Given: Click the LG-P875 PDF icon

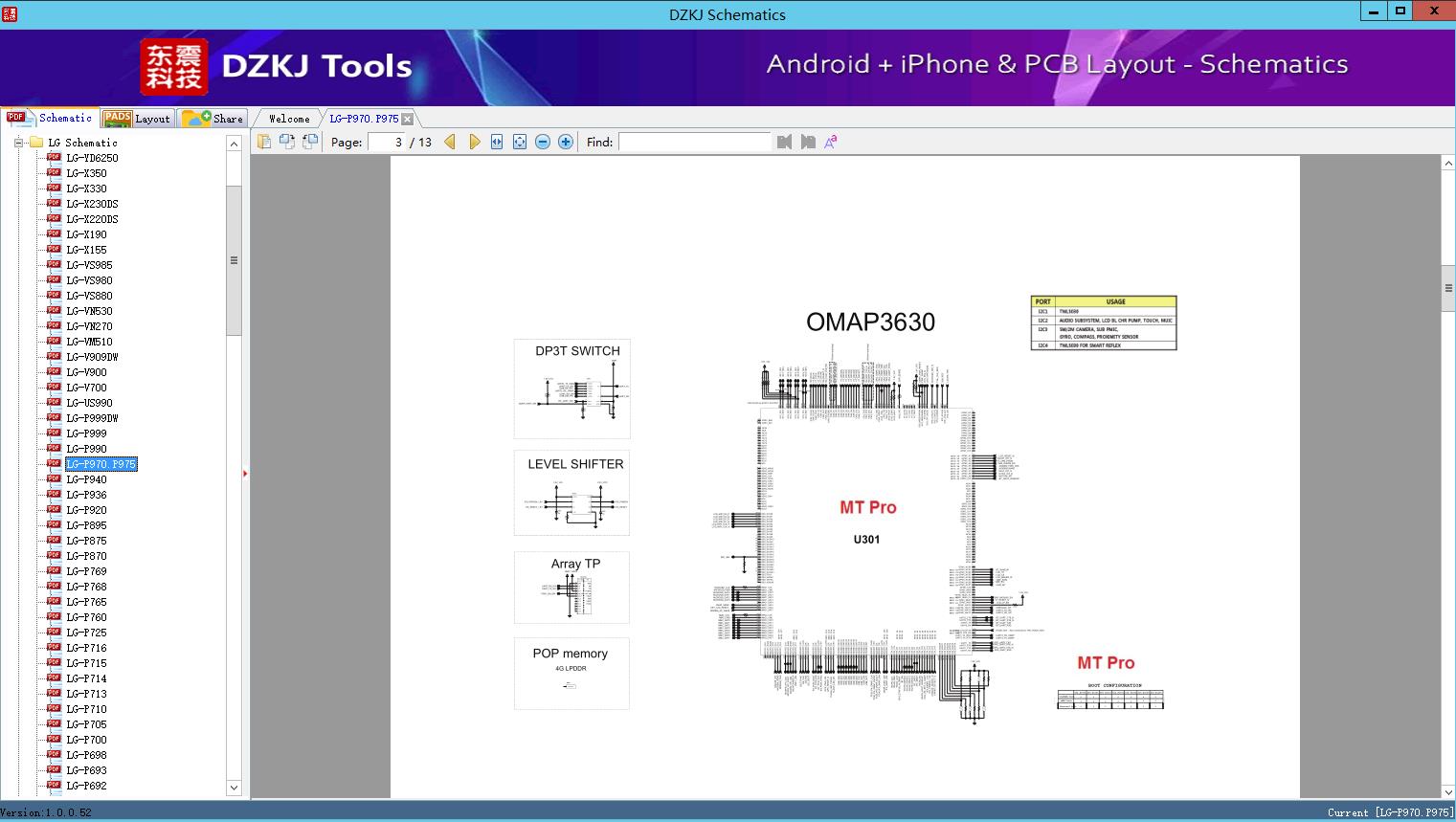Looking at the screenshot, I should [x=54, y=541].
